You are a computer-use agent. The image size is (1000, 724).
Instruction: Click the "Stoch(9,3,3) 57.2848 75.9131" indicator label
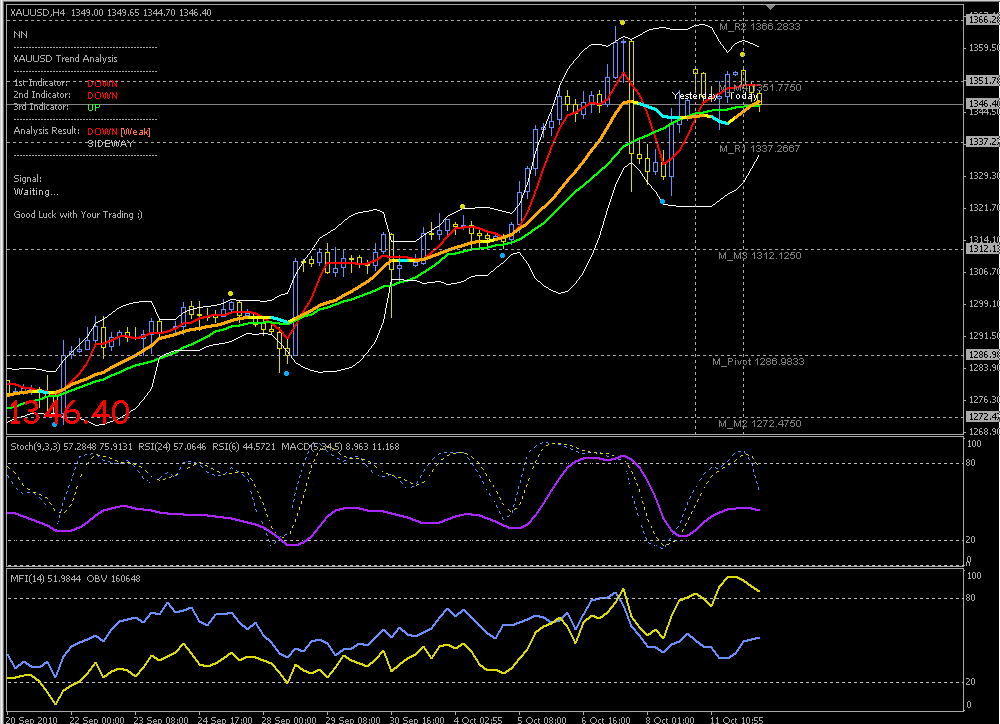coord(71,447)
